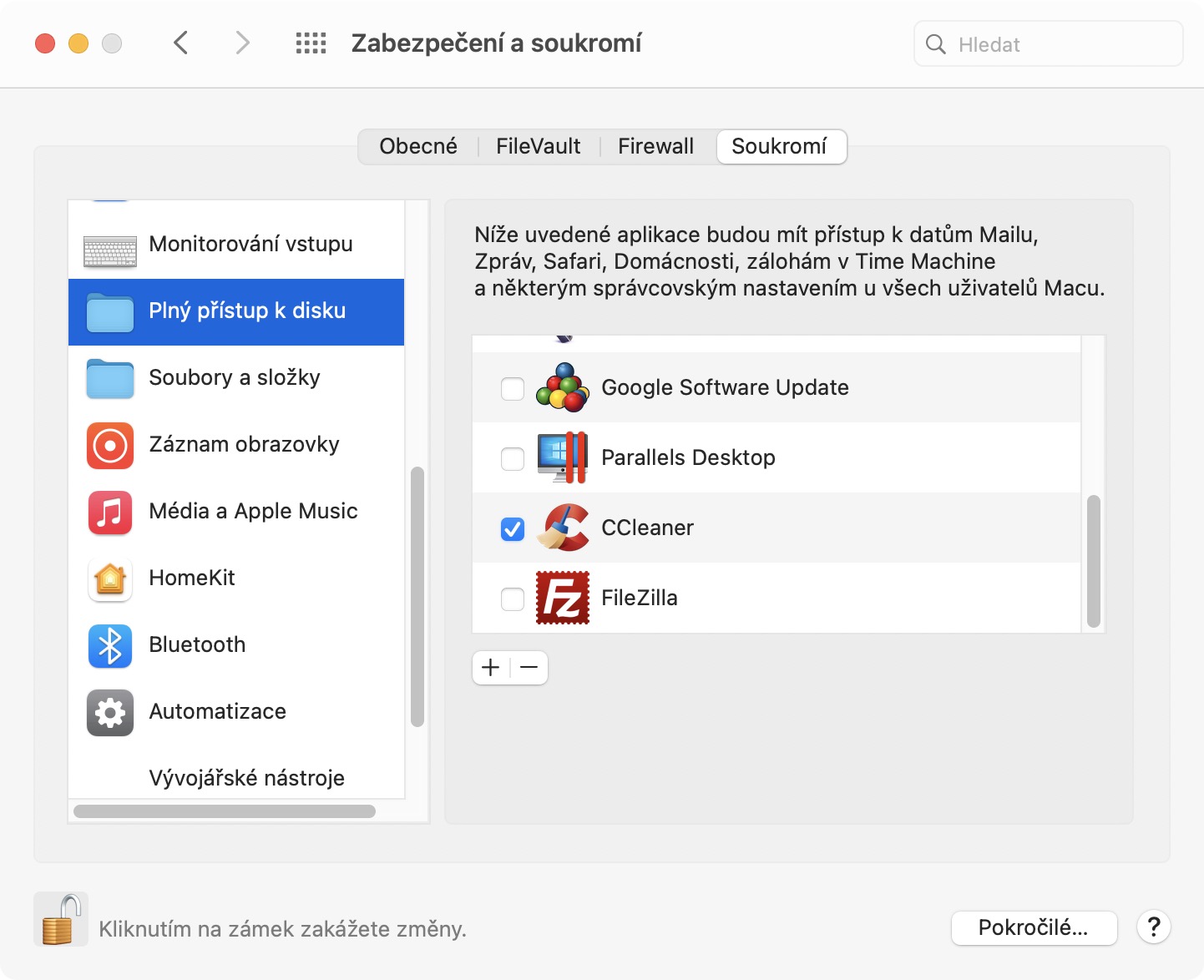Select the HomeKit house icon

(x=110, y=578)
